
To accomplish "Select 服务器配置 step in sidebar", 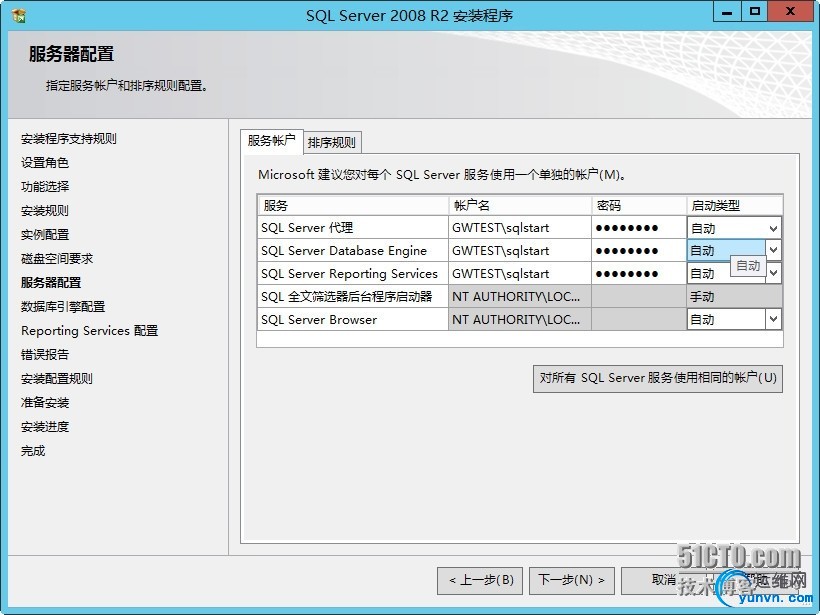I will [51, 283].
